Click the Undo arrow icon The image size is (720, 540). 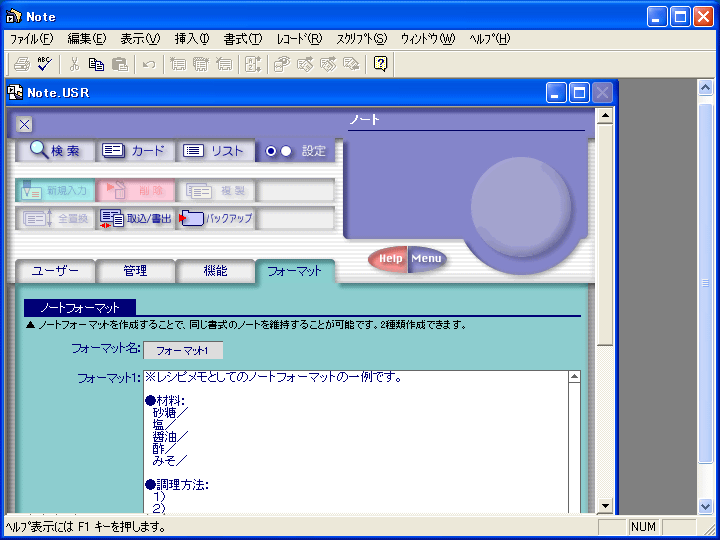coord(149,64)
